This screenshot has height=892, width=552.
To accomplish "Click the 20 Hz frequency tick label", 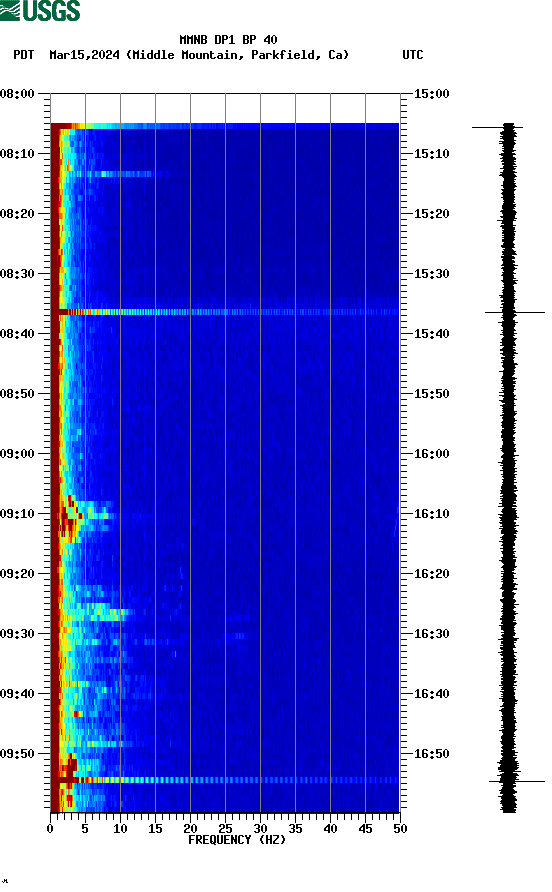I will point(190,829).
